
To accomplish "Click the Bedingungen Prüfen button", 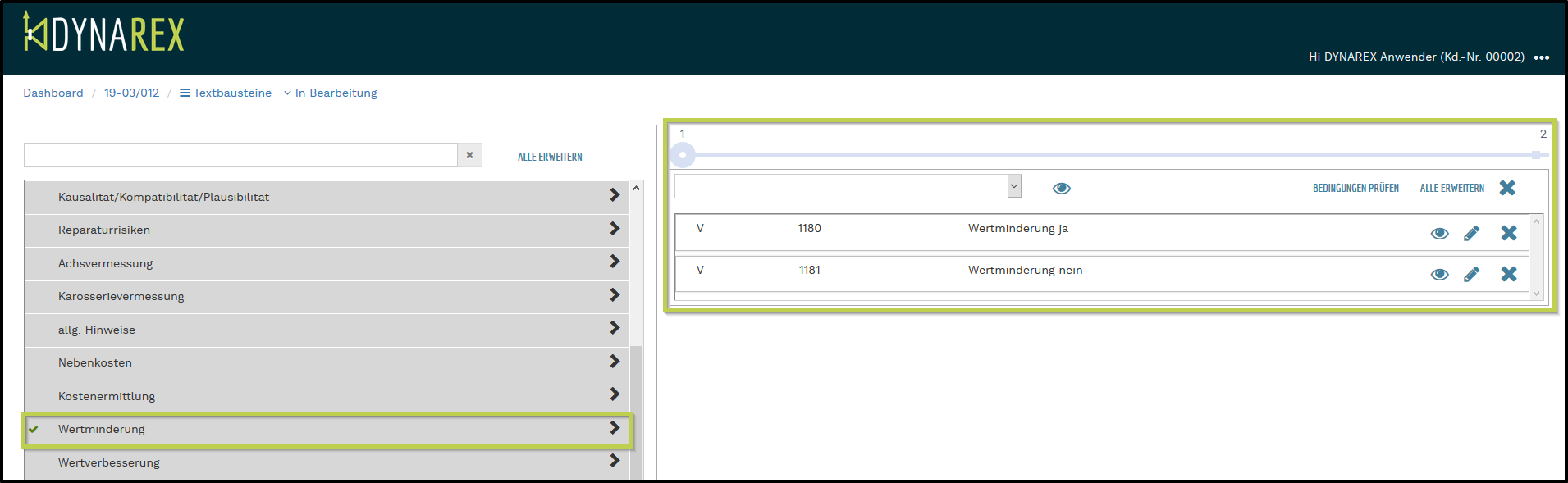I will 1355,189.
